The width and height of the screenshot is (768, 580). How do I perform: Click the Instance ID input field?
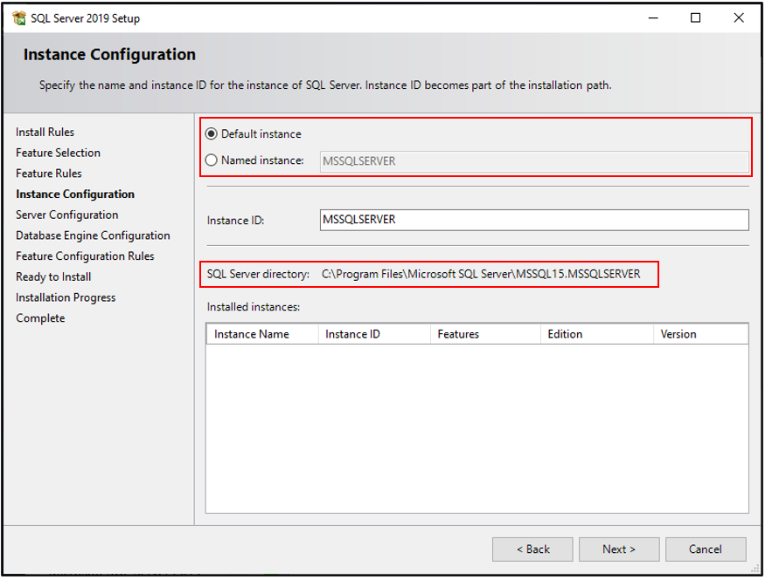534,220
